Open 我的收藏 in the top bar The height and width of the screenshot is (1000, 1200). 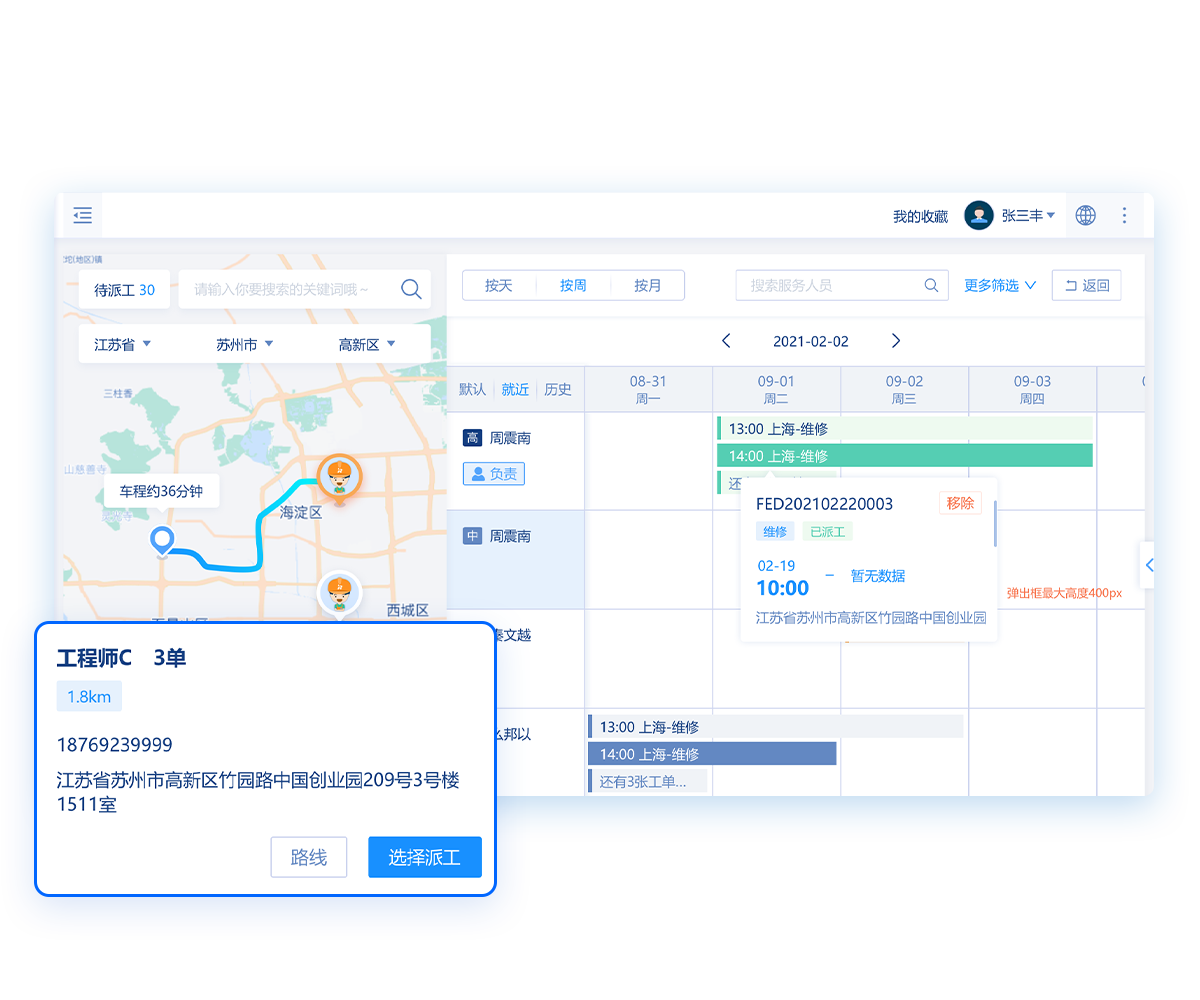click(x=918, y=215)
